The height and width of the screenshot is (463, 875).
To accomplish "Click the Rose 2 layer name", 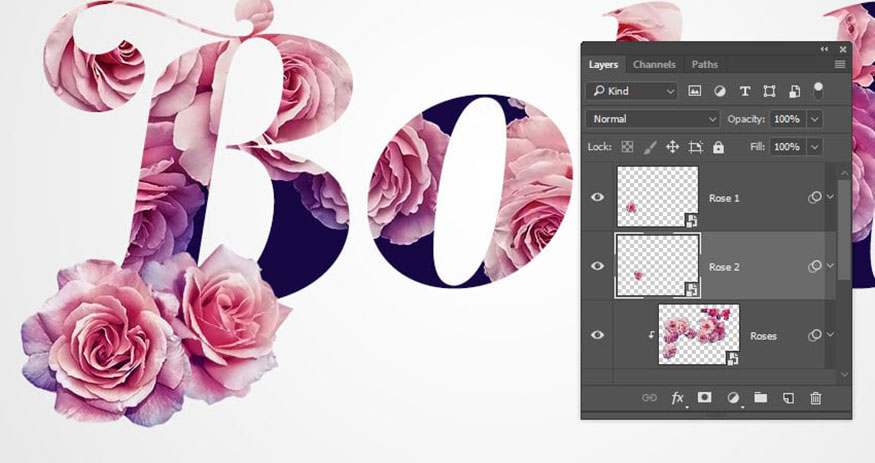I will (724, 267).
